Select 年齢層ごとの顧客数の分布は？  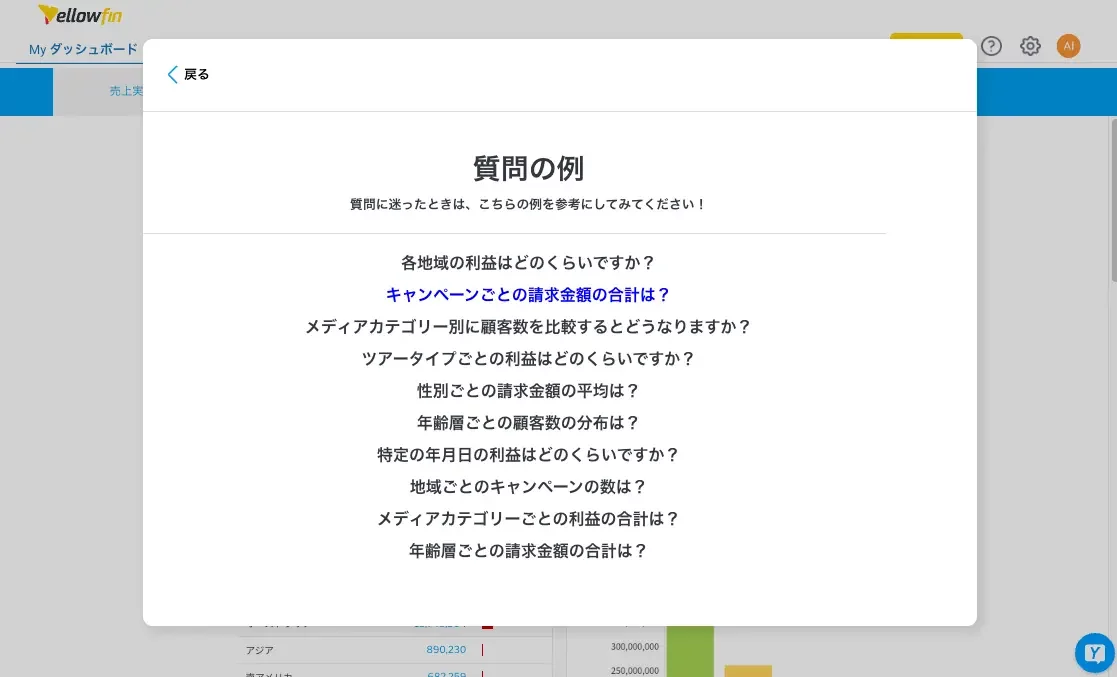(x=528, y=422)
